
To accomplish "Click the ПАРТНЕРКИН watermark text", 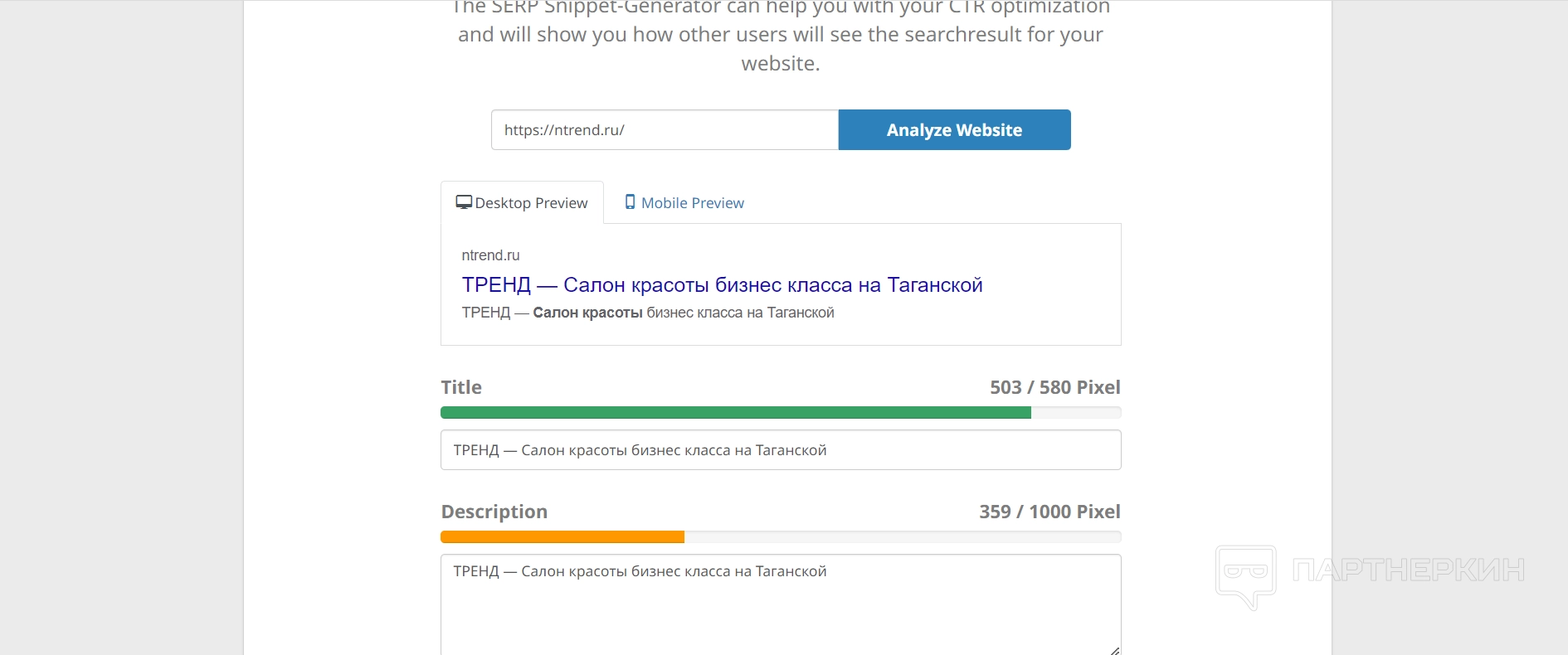I will [x=1408, y=570].
